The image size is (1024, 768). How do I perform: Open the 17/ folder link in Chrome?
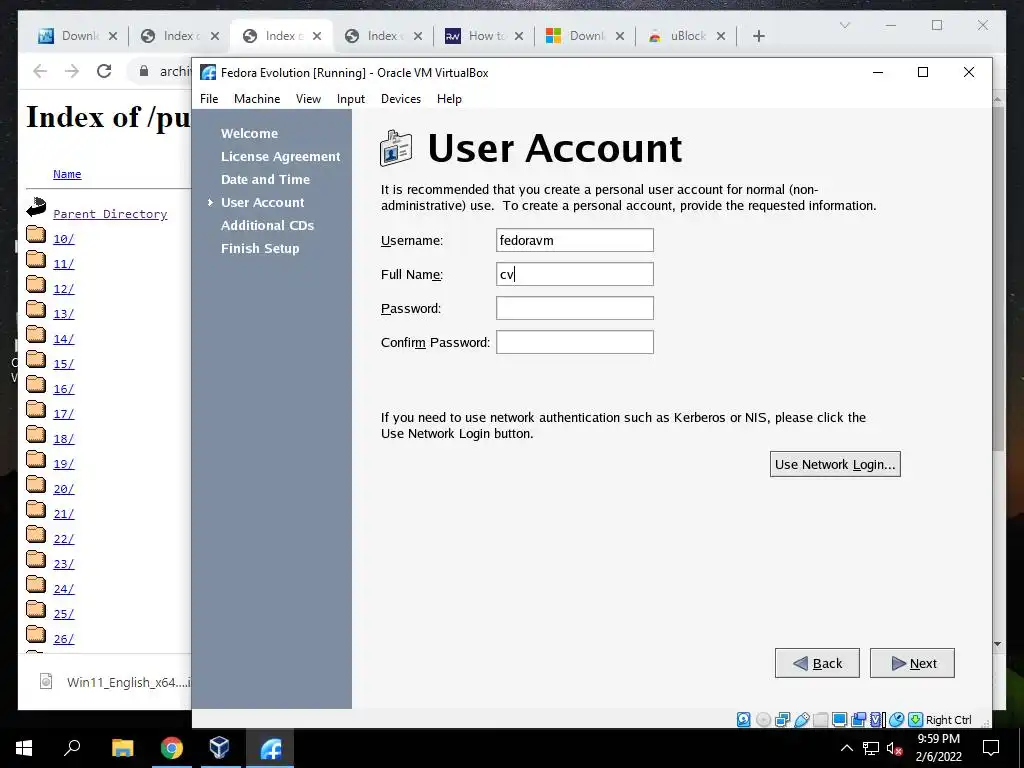click(63, 413)
